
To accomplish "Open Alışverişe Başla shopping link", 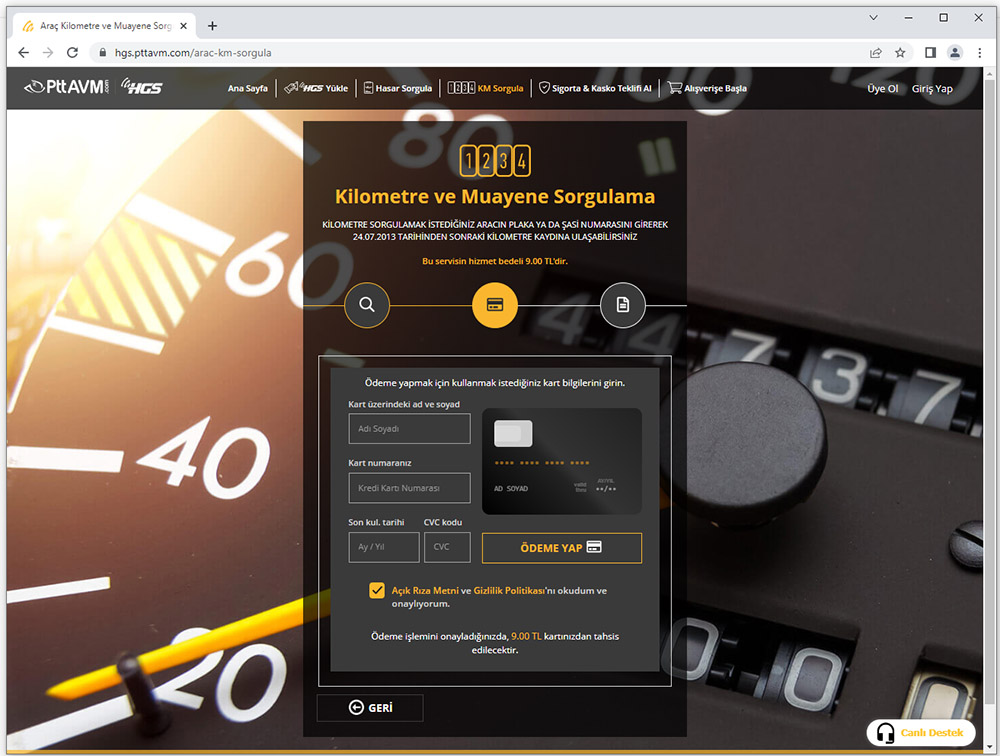I will (707, 88).
